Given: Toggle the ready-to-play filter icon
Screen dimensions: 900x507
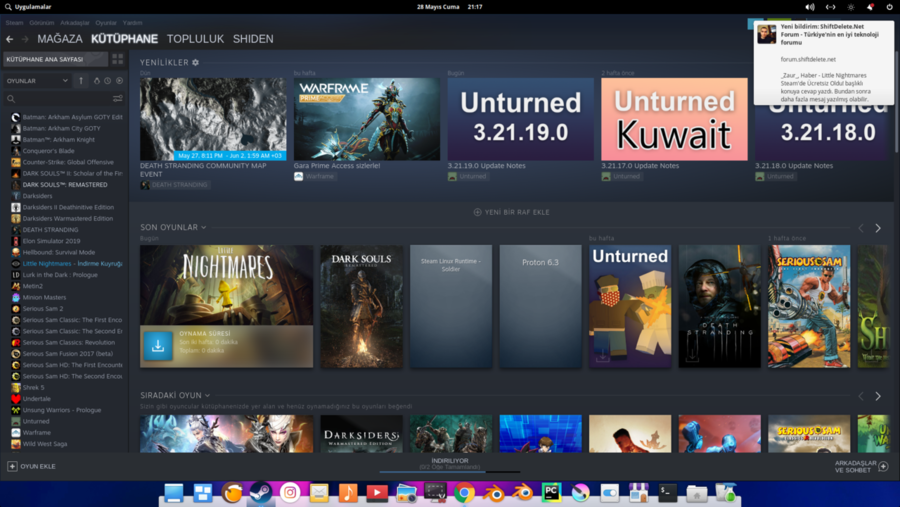Looking at the screenshot, I should [119, 81].
